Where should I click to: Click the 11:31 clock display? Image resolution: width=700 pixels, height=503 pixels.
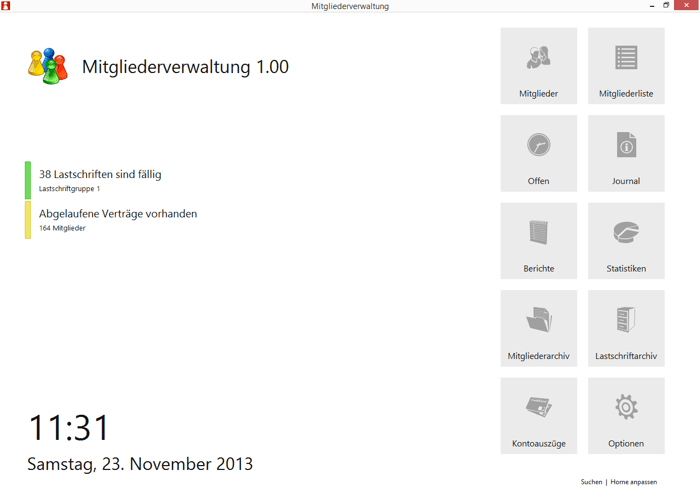point(69,428)
